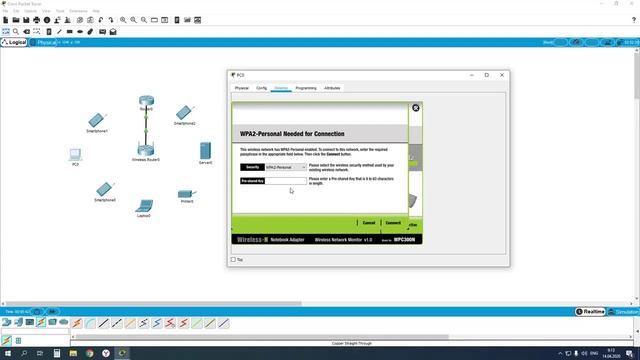Image resolution: width=640 pixels, height=360 pixels.
Task: Select the Draw Ellipse tool
Action: (80, 31)
